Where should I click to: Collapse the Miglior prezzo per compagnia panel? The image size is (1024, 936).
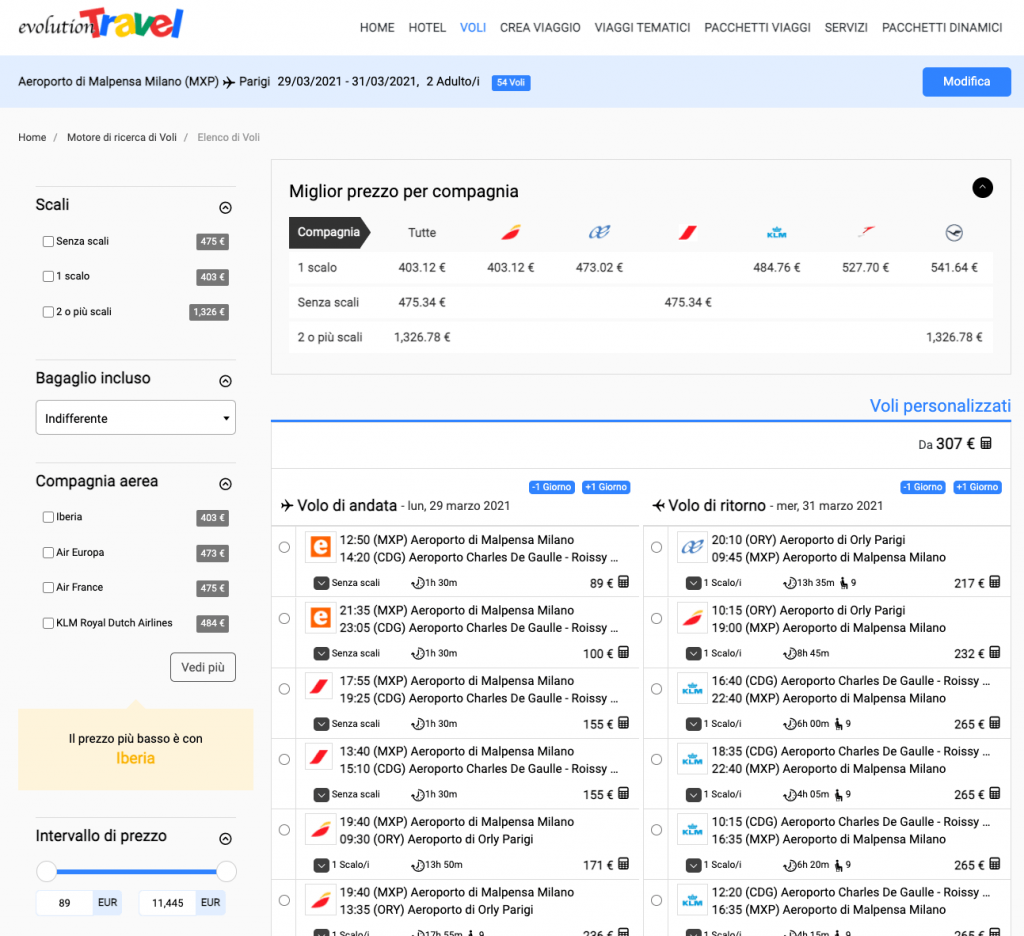pos(982,187)
